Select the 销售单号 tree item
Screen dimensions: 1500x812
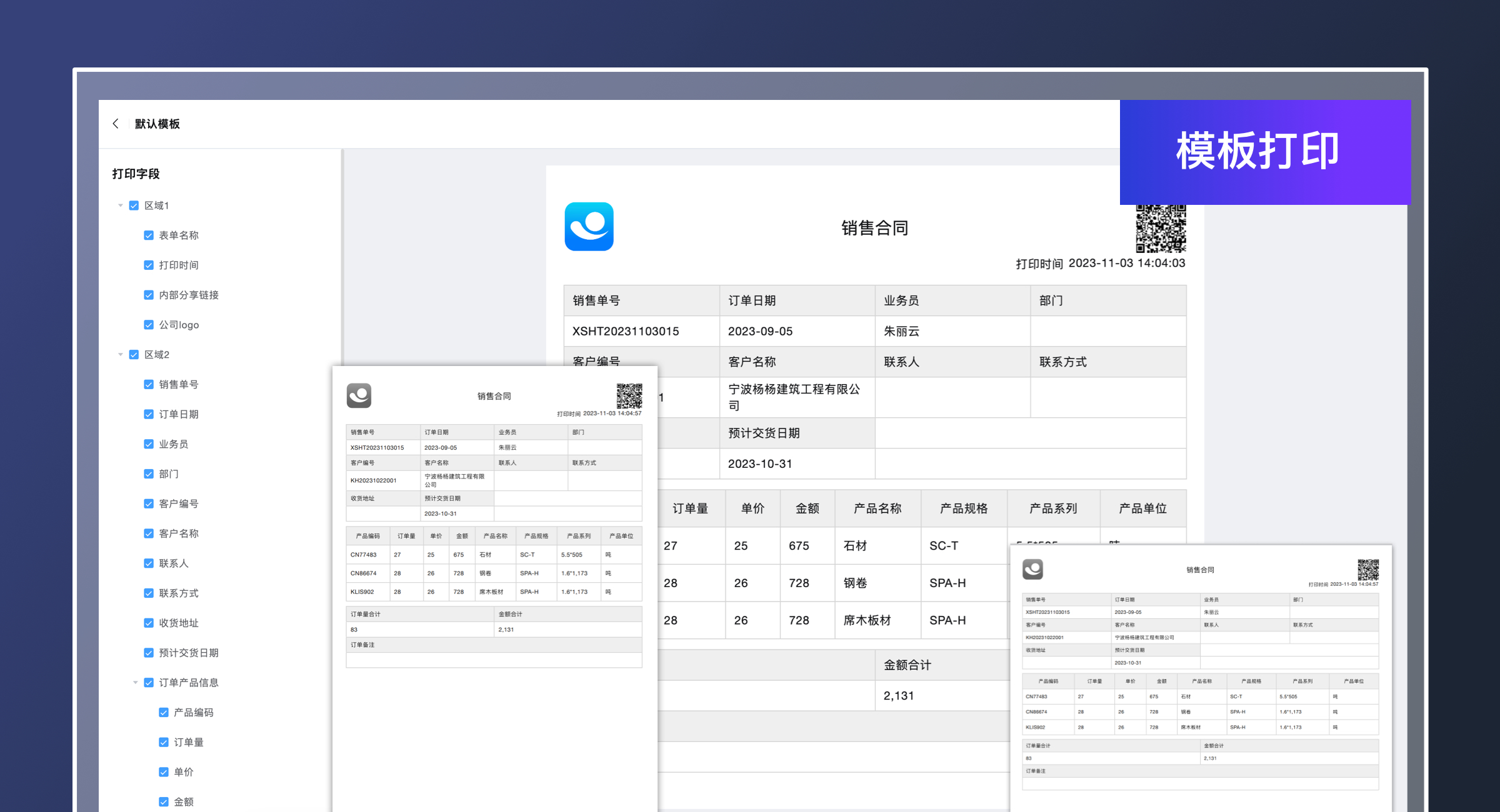[179, 385]
